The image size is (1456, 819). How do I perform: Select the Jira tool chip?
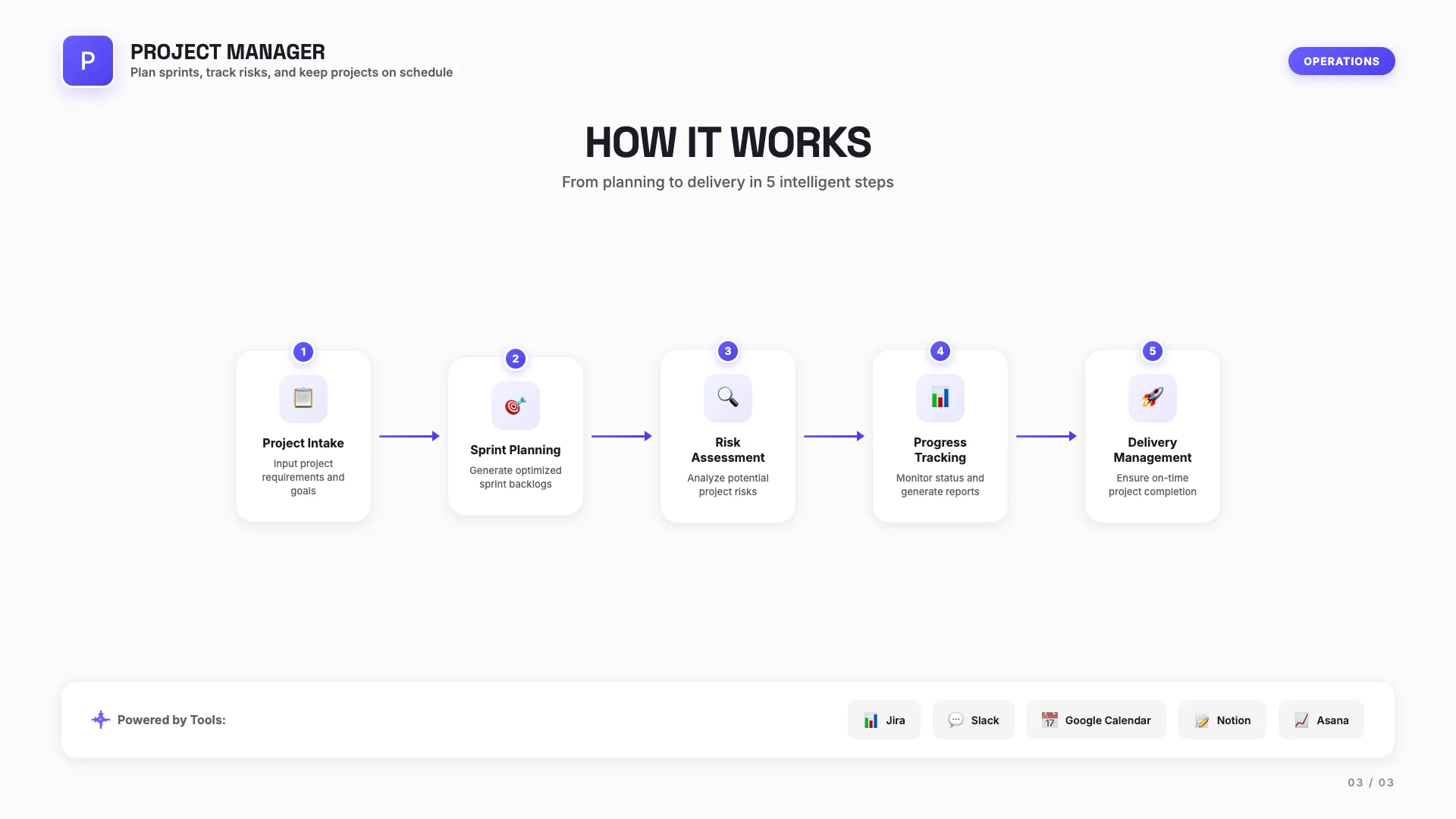884,720
